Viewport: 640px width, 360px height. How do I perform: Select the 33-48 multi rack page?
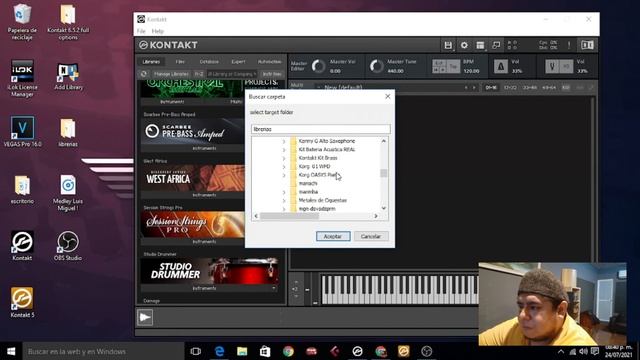click(530, 88)
